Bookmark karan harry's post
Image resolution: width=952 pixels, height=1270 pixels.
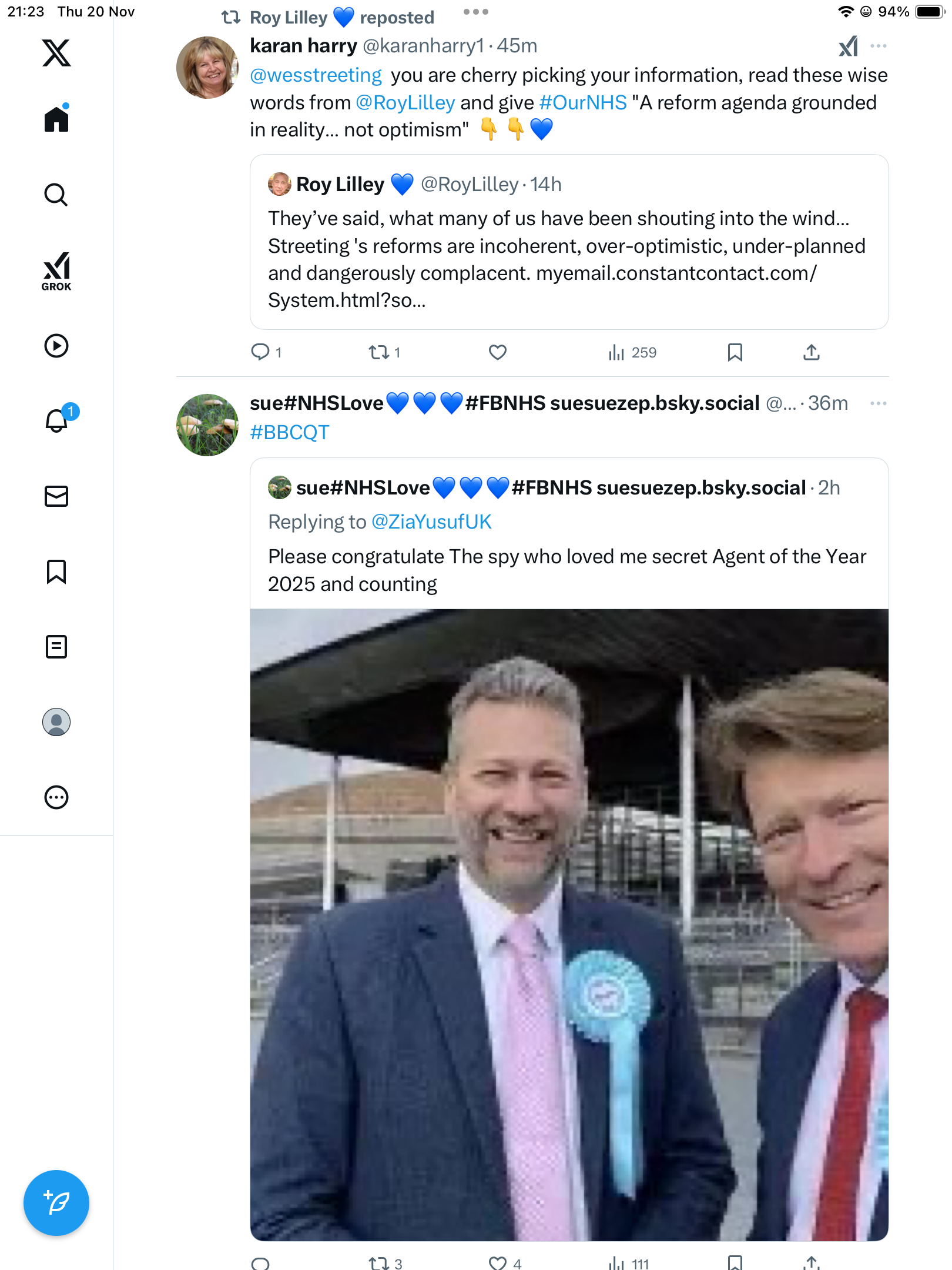pyautogui.click(x=735, y=352)
